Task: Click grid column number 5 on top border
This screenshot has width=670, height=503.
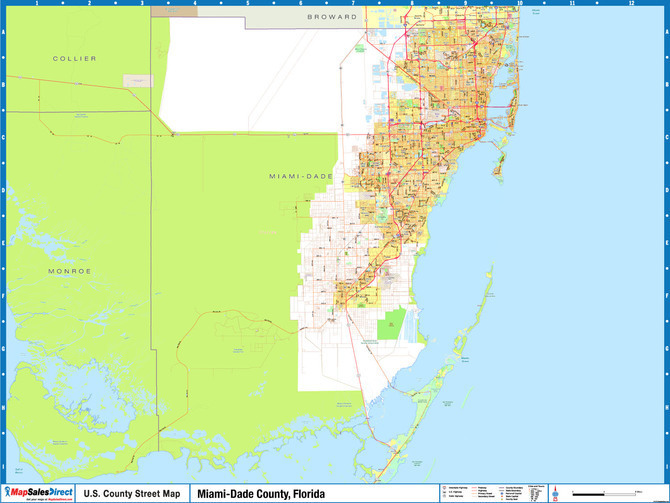Action: [248, 3]
